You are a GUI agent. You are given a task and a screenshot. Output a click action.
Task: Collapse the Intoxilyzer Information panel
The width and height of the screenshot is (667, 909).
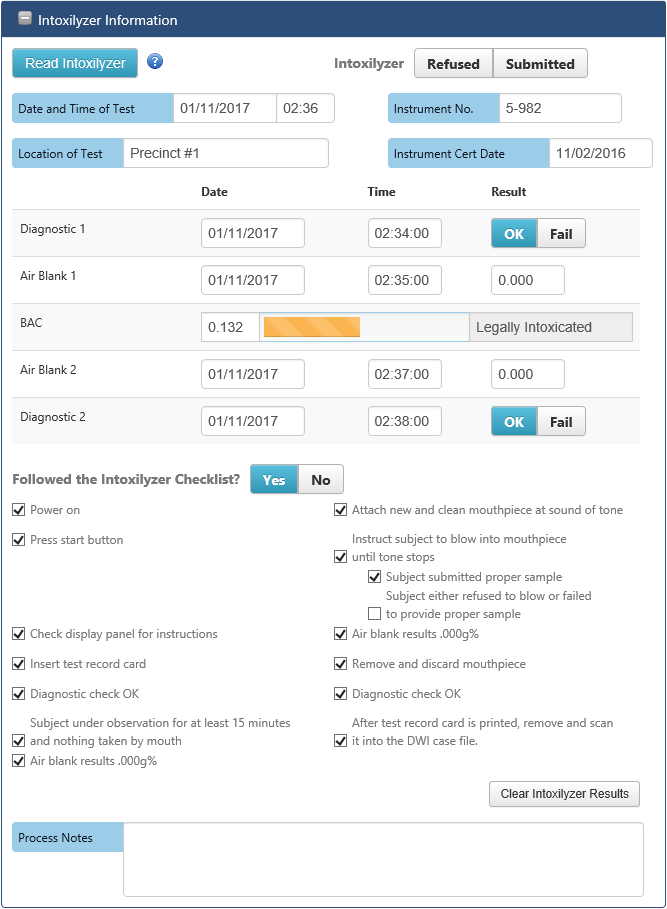[25, 19]
